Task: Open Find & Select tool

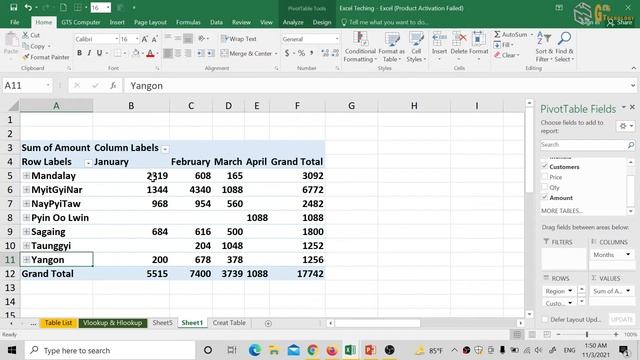Action: (x=564, y=47)
